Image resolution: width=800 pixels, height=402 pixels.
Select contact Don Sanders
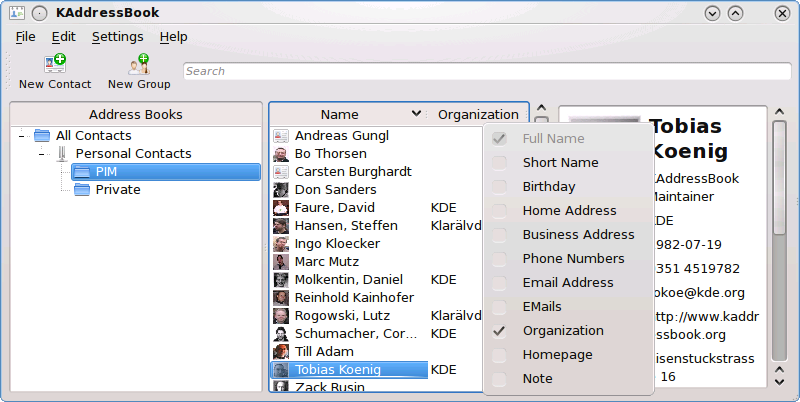click(x=335, y=190)
